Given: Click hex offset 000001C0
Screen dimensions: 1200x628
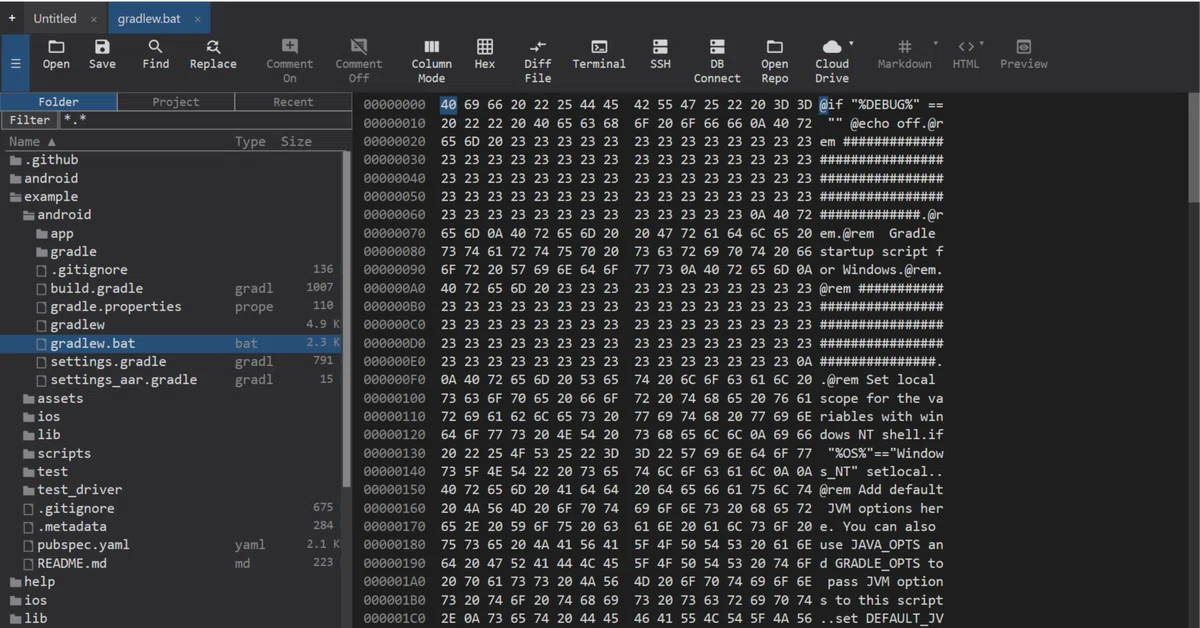Looking at the screenshot, I should [394, 618].
